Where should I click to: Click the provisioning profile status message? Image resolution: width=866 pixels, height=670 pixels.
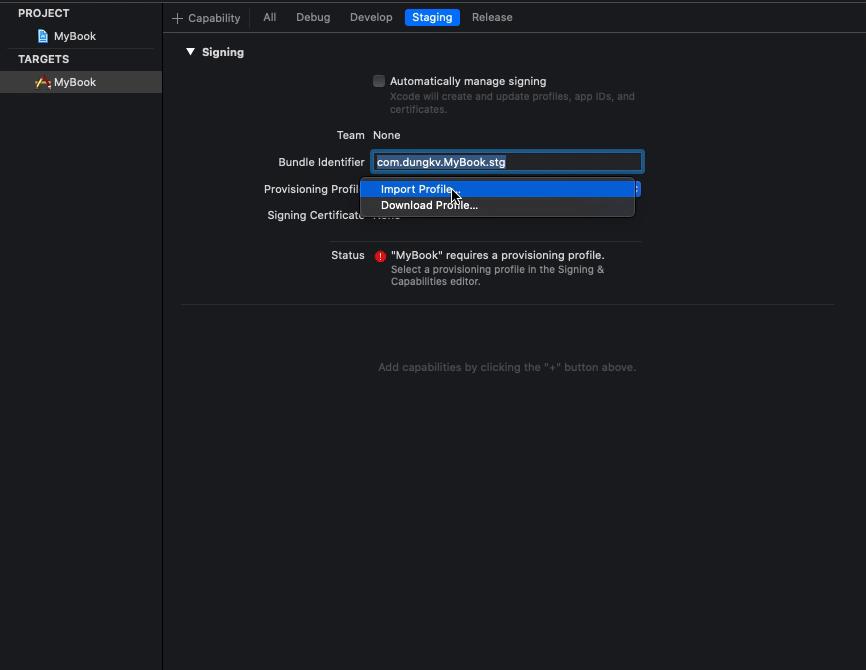[x=497, y=256]
